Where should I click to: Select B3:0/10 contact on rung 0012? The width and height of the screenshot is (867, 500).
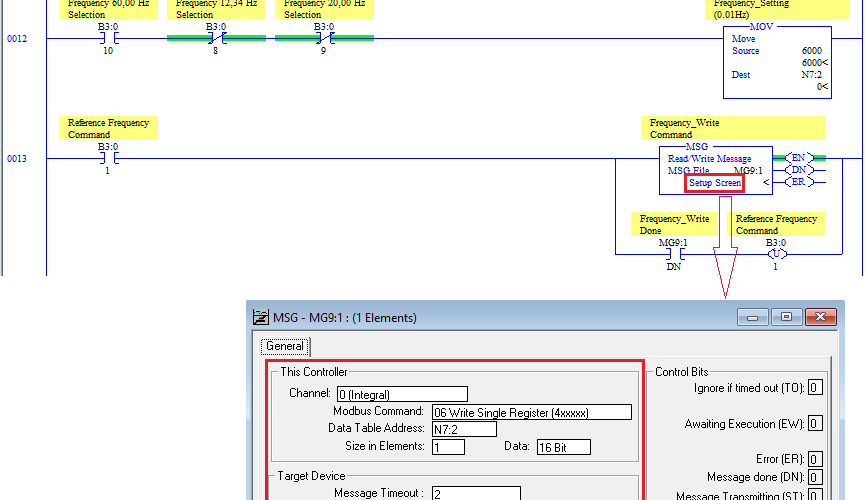tap(108, 38)
